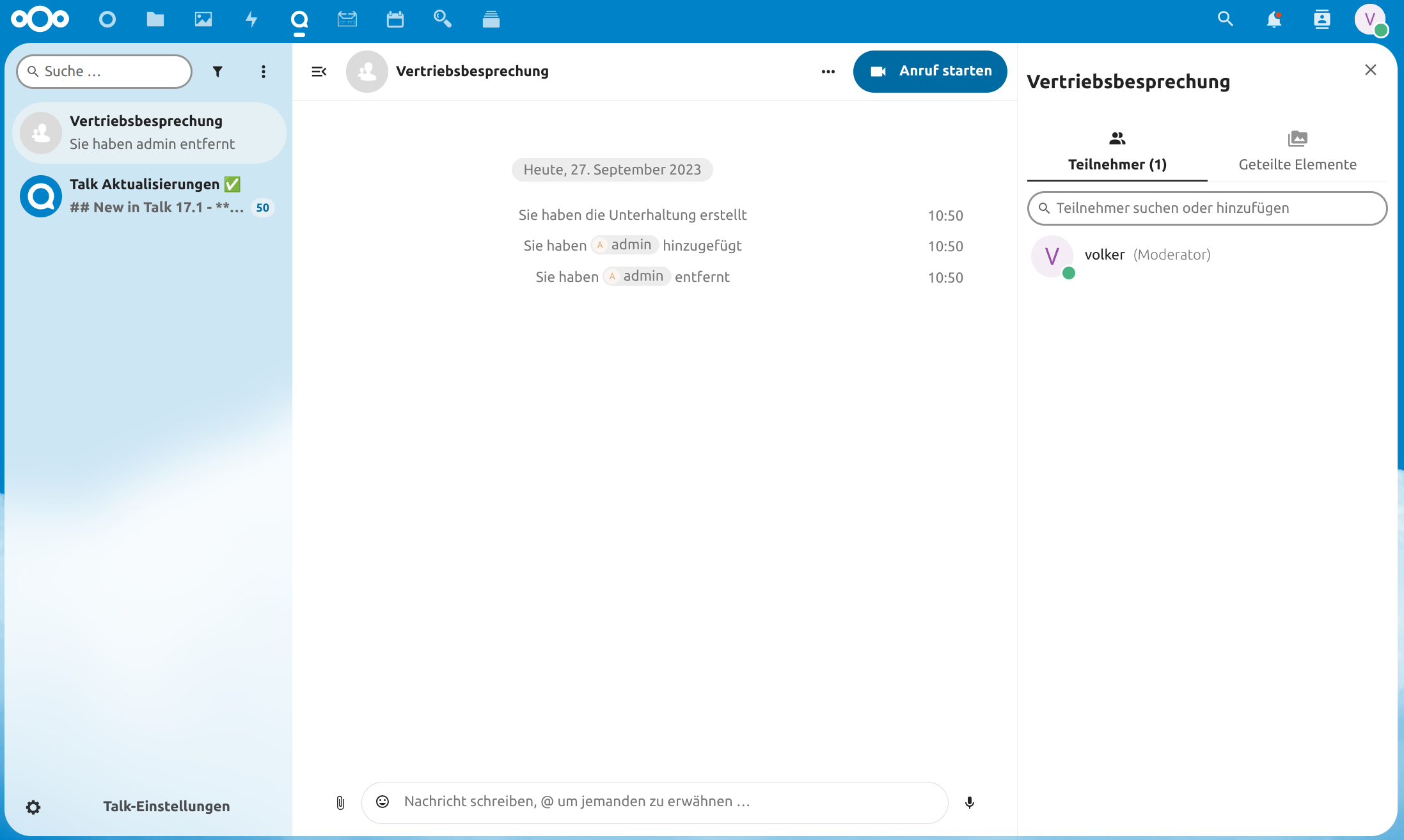Open the emoji picker
The height and width of the screenshot is (840, 1404).
382,801
